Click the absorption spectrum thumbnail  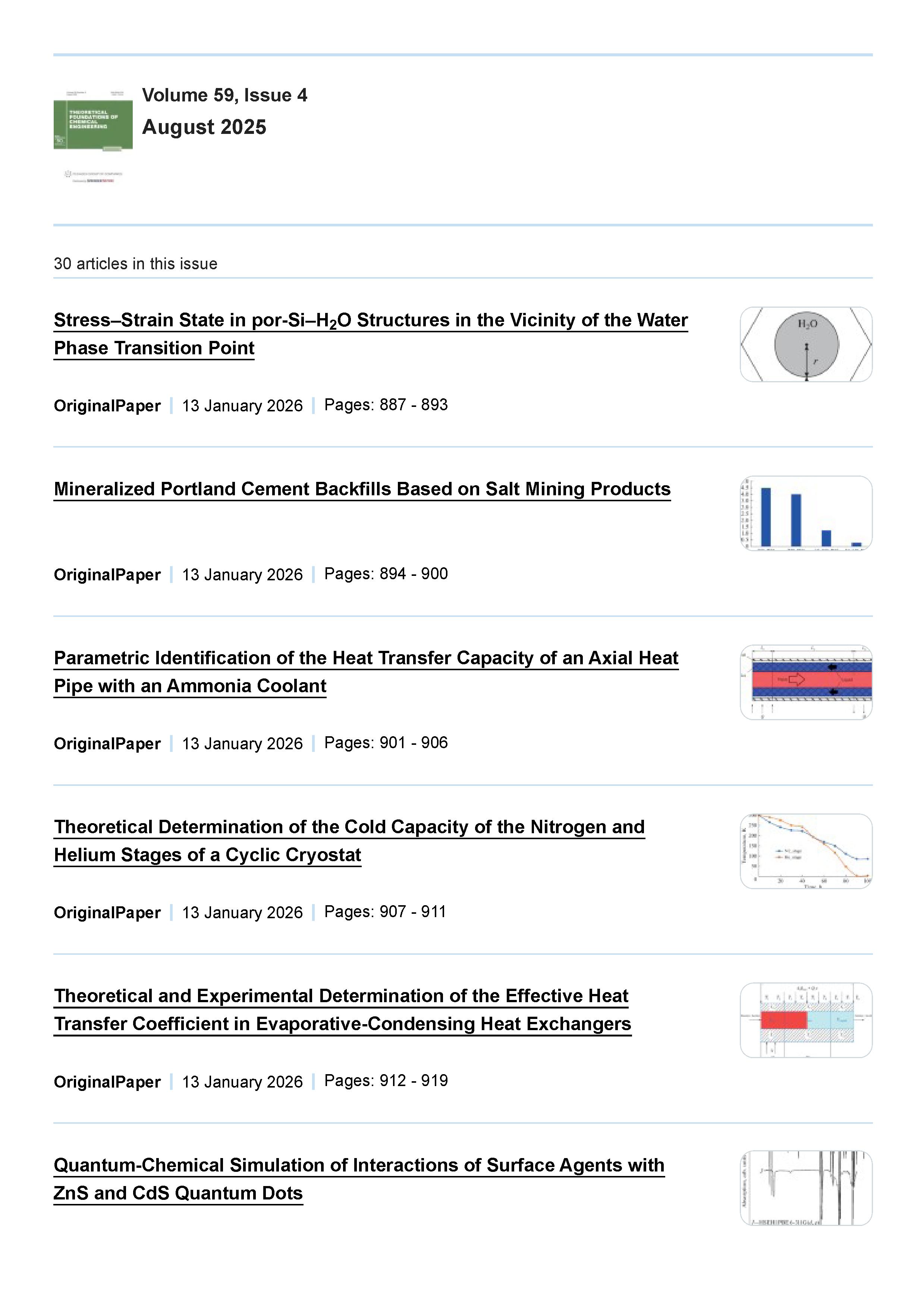coord(805,1188)
